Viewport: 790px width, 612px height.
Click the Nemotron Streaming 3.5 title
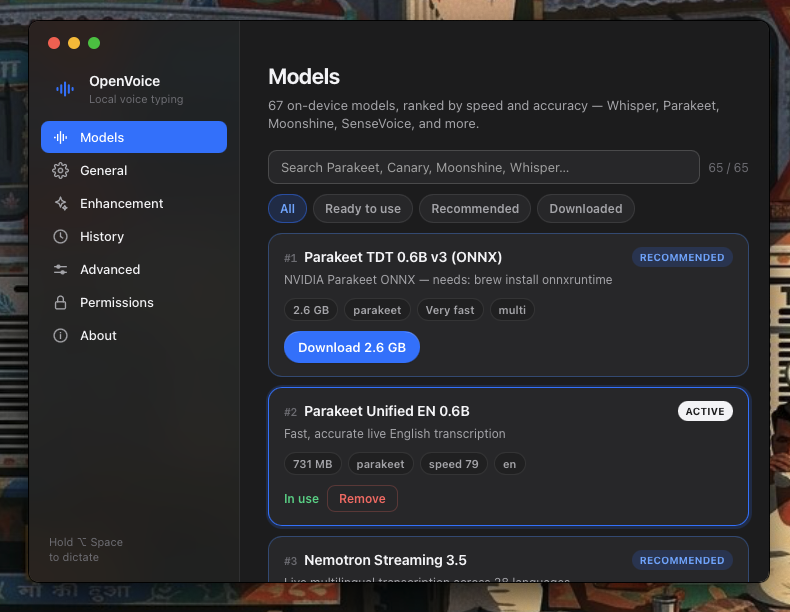pos(385,560)
